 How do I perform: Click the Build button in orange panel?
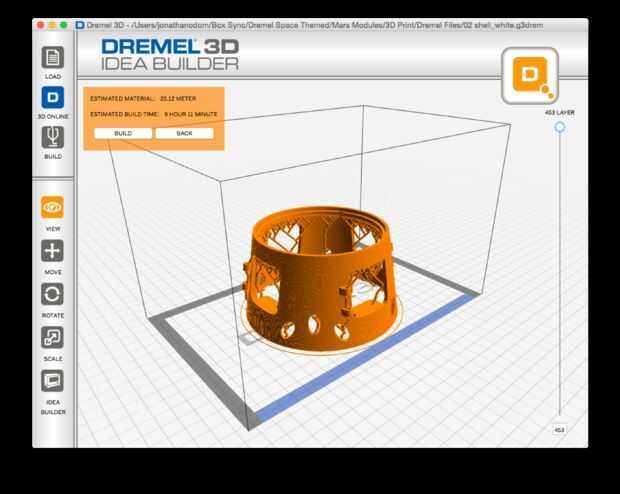pyautogui.click(x=123, y=133)
